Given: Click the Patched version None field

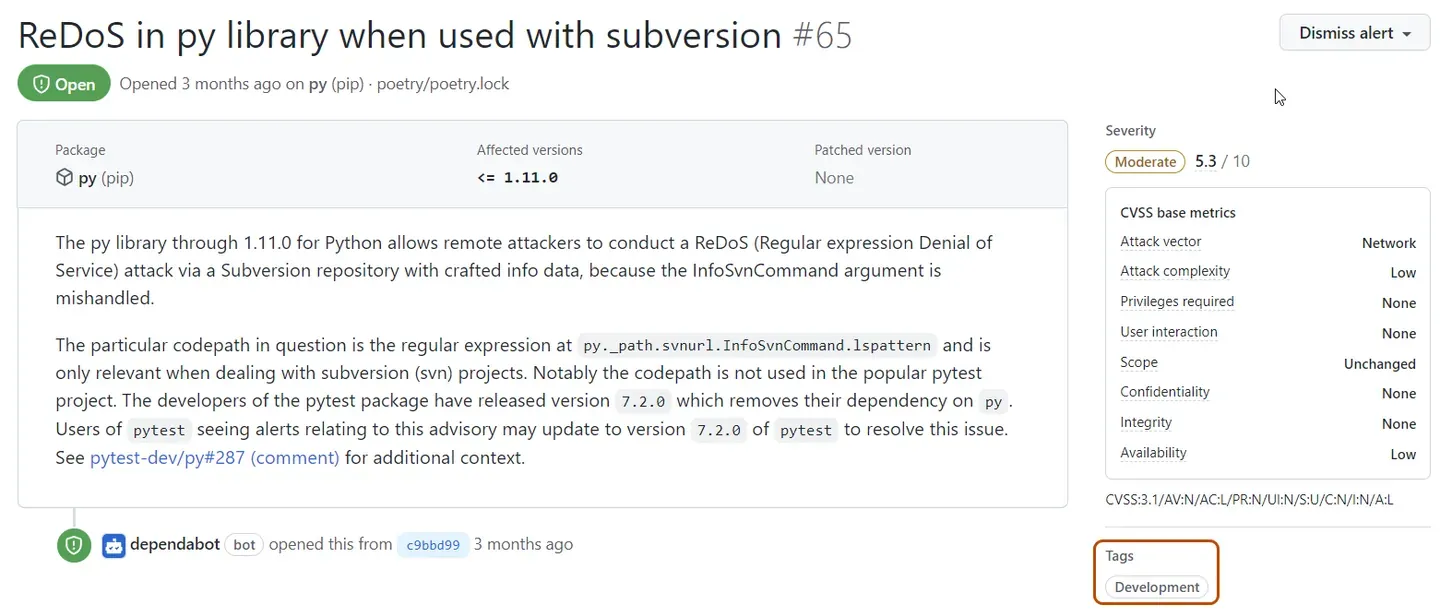Looking at the screenshot, I should tap(834, 177).
